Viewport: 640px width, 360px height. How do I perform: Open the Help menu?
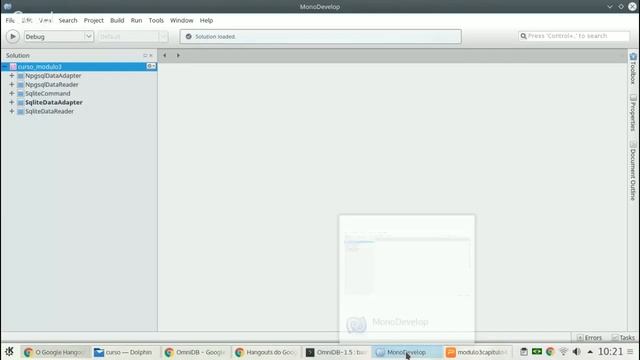tap(206, 20)
